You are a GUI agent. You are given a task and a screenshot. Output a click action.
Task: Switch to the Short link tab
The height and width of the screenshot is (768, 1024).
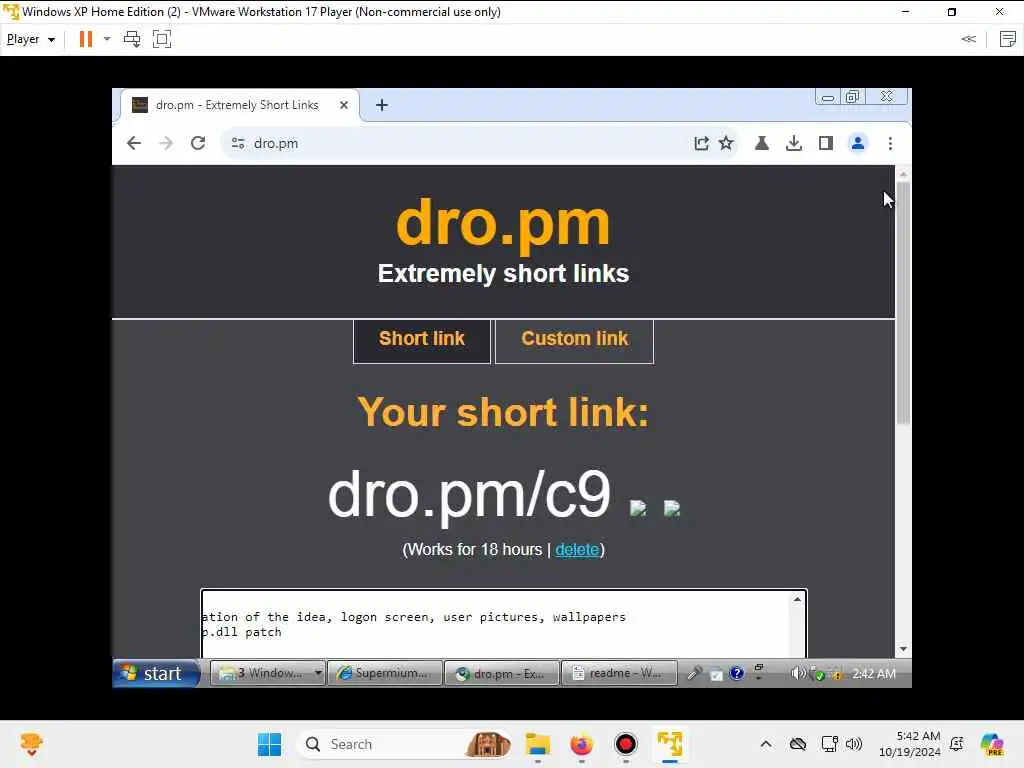click(x=422, y=340)
